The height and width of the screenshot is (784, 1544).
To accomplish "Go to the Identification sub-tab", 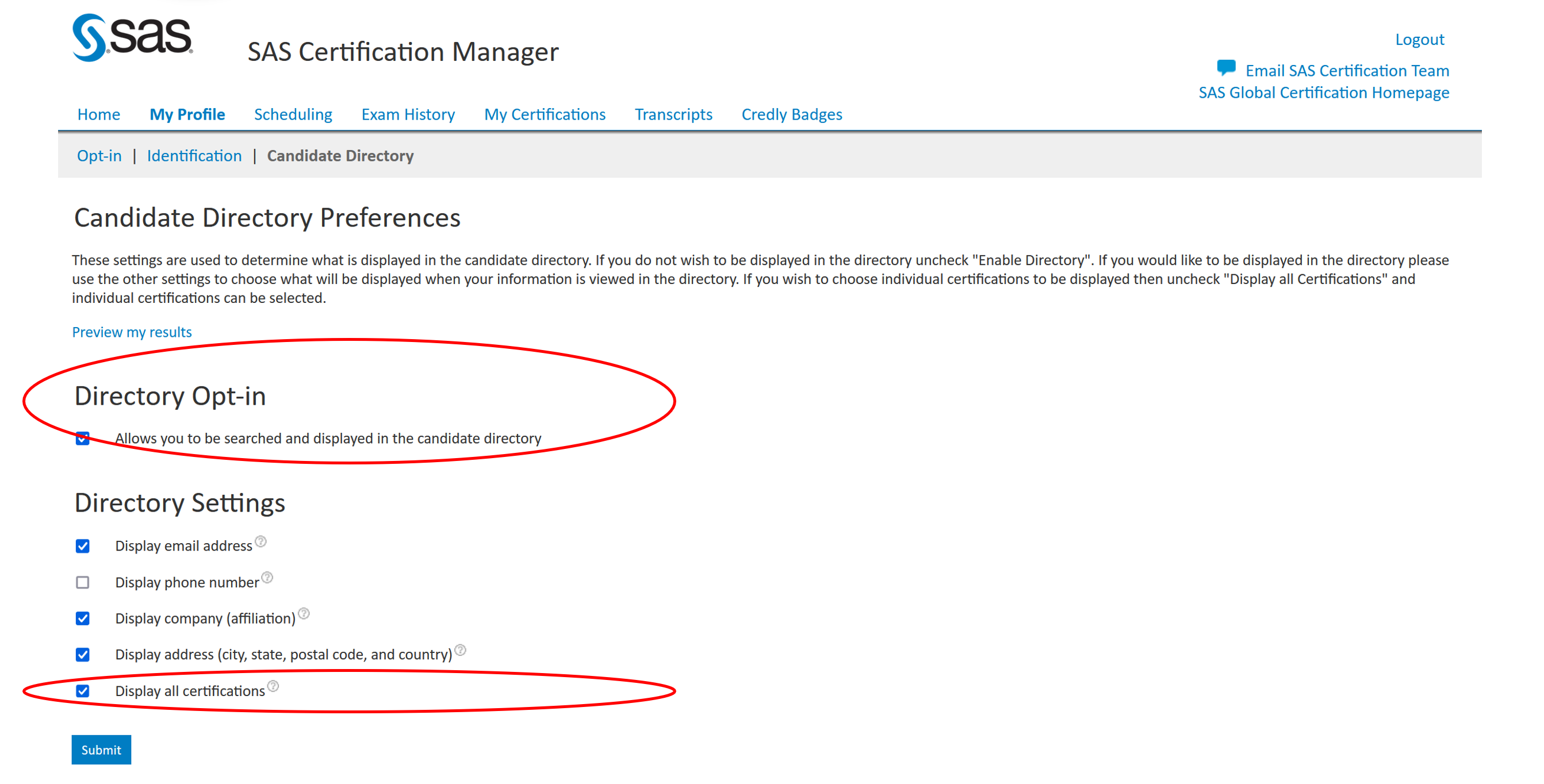I will coord(194,156).
